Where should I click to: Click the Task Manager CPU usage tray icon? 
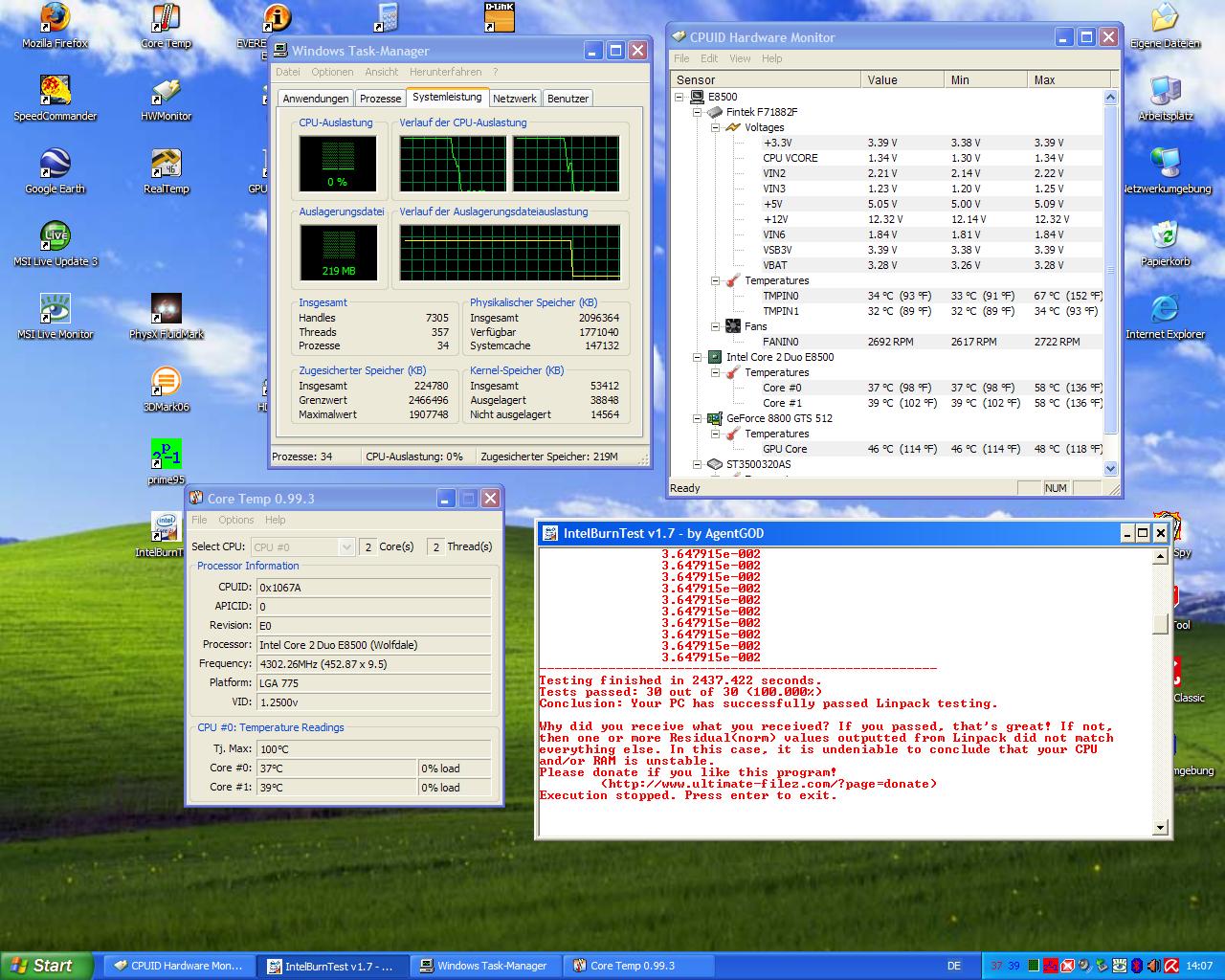[x=1034, y=966]
